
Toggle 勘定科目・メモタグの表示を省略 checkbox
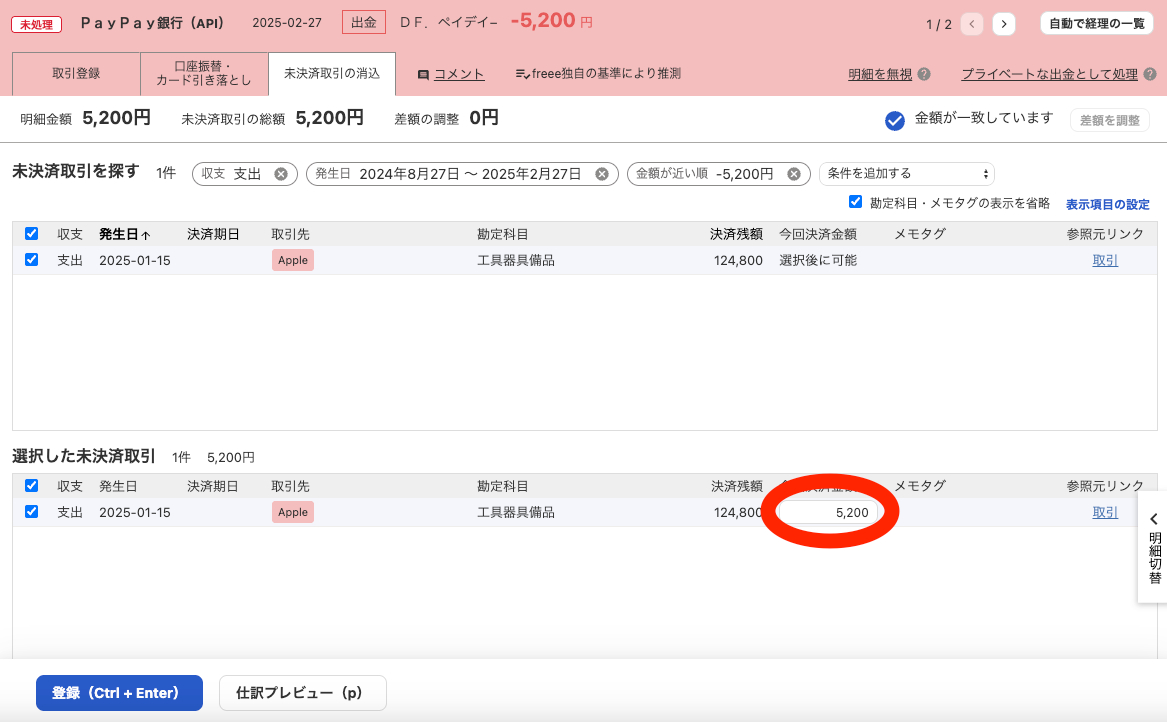click(x=855, y=204)
